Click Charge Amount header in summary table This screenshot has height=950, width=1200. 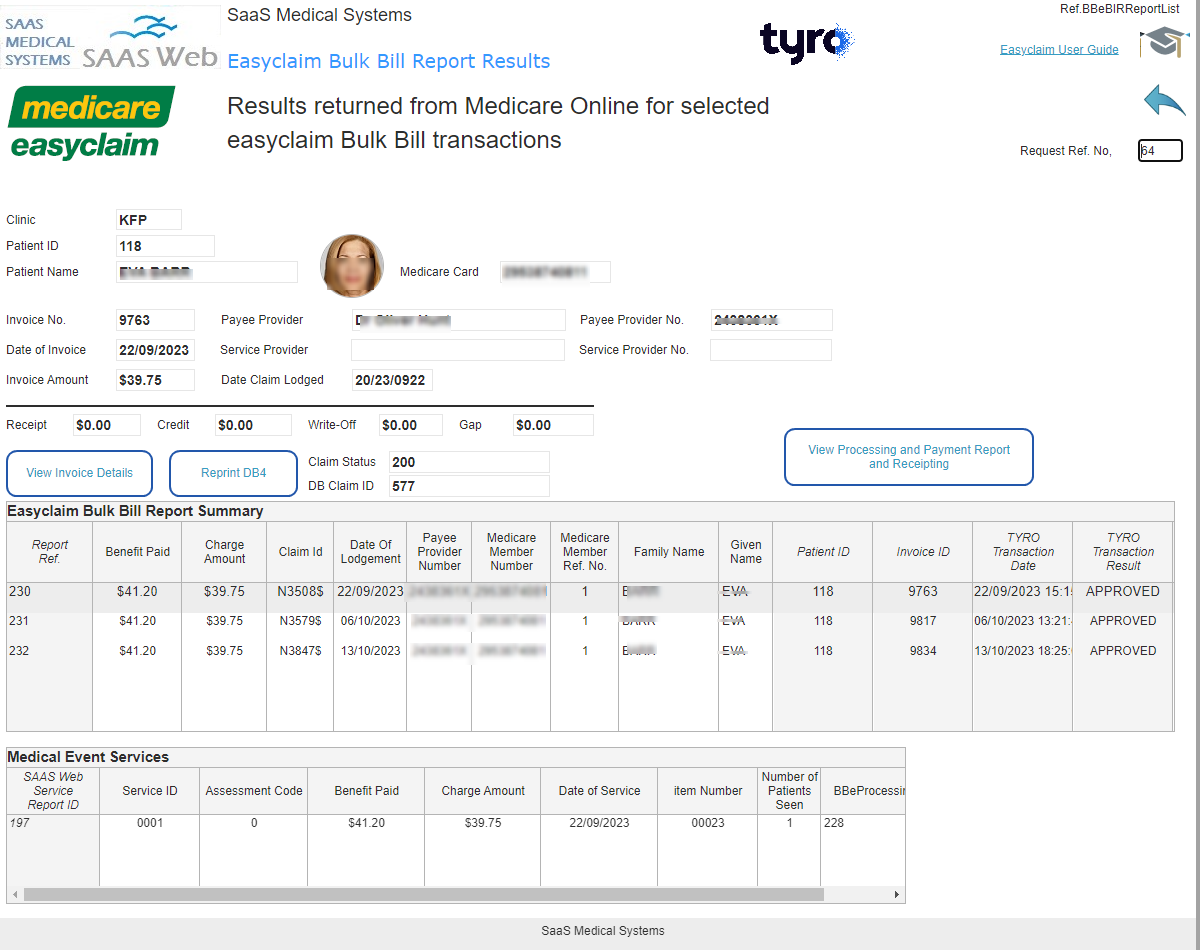coord(224,552)
